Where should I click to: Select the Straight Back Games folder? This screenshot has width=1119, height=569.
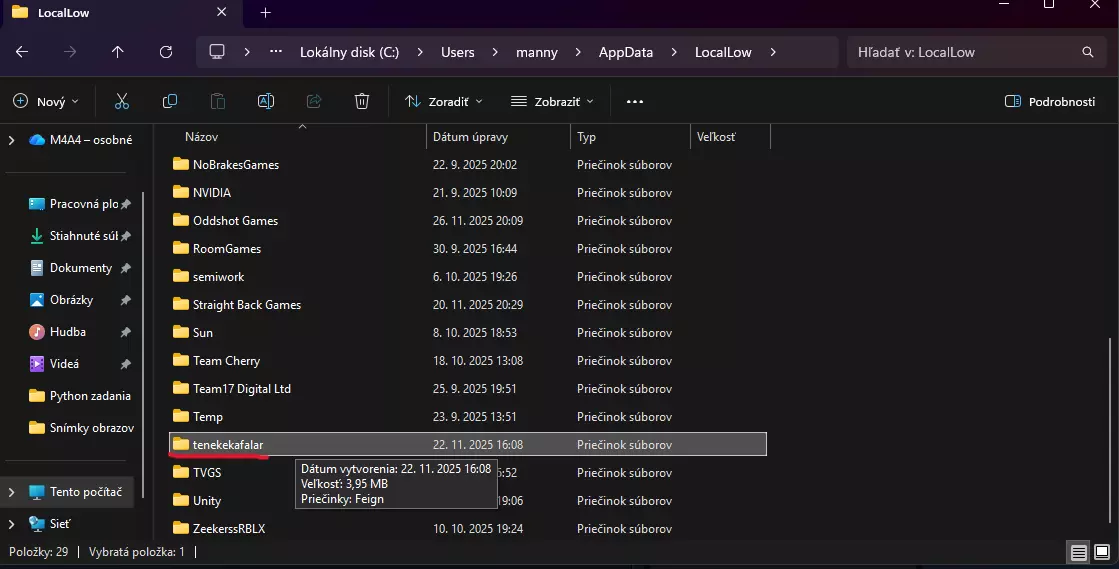coord(467,305)
